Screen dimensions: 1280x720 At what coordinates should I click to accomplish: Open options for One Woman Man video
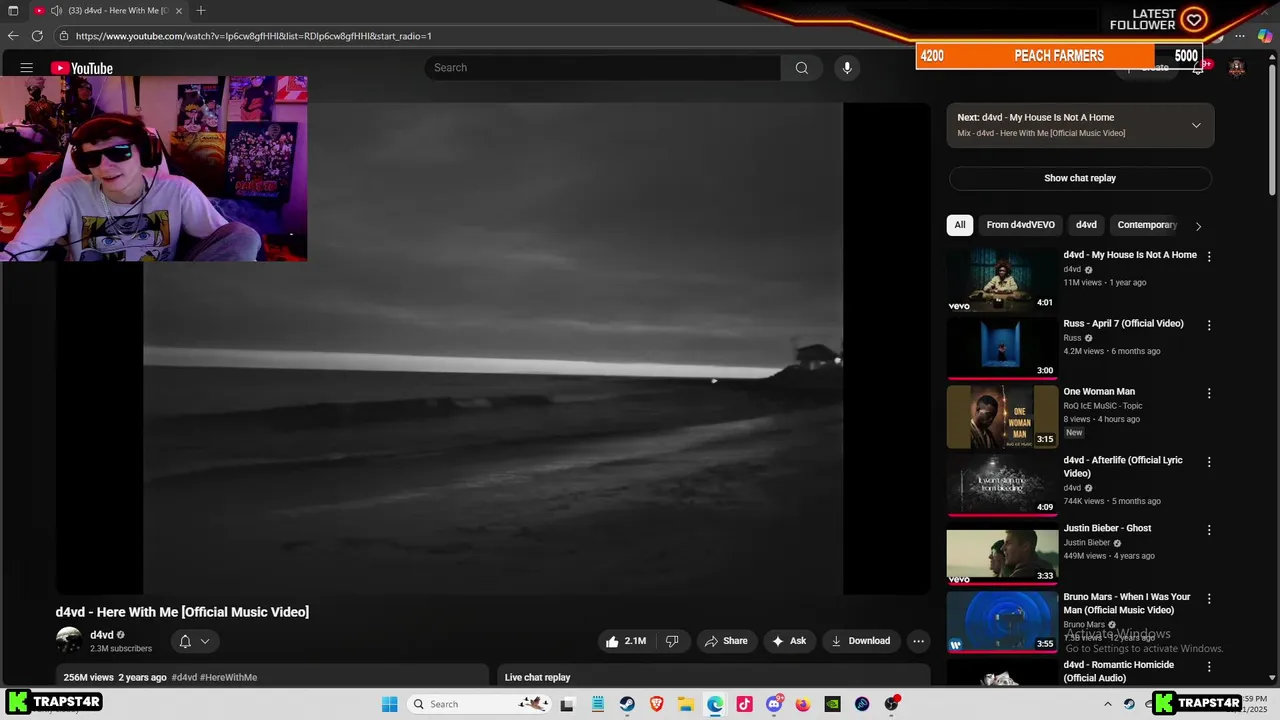click(x=1209, y=393)
